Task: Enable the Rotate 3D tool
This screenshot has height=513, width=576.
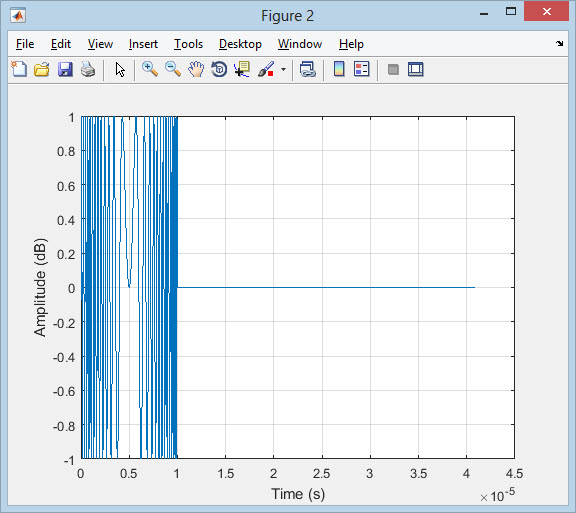Action: pos(219,69)
